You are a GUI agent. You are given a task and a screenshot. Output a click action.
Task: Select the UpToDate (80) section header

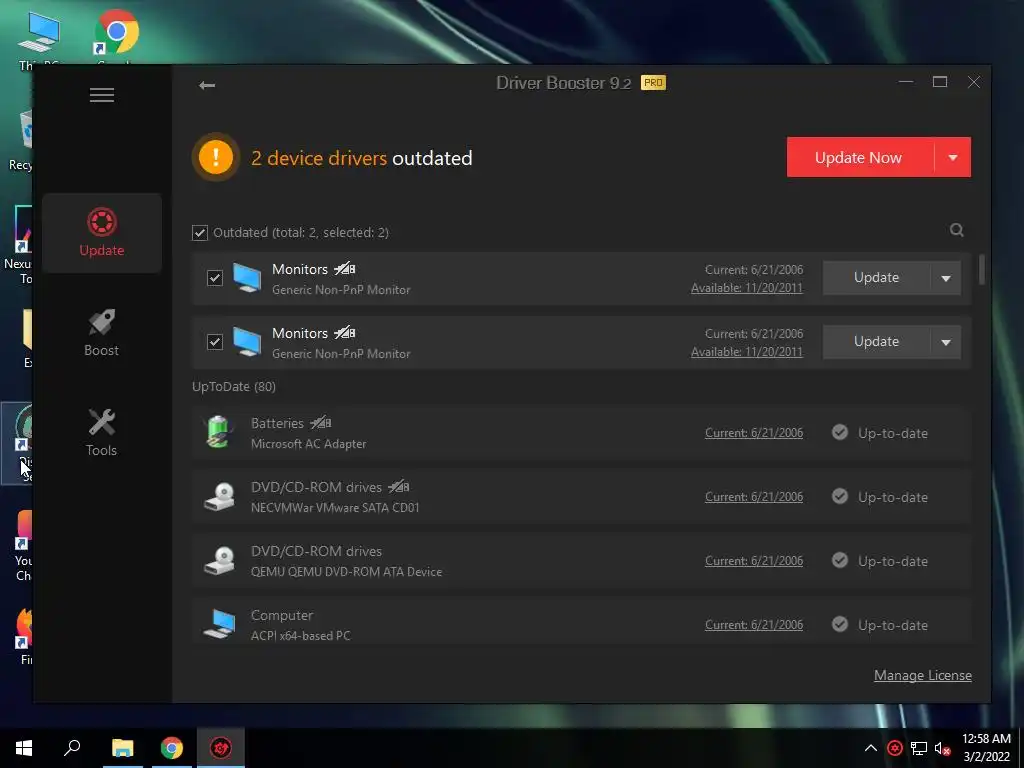point(234,387)
